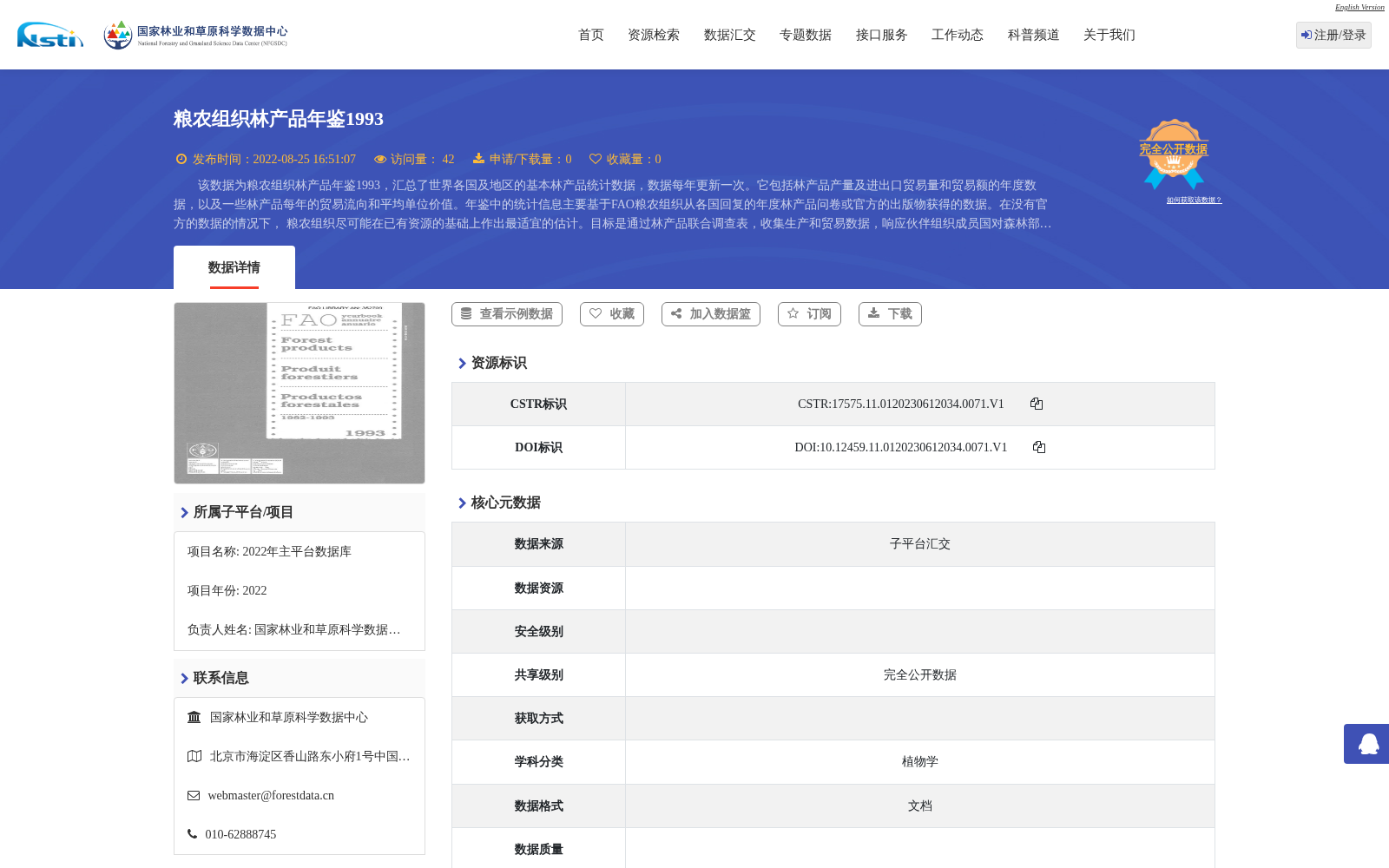Click 文档 value in 数据格式 row
The image size is (1389, 868).
[920, 806]
